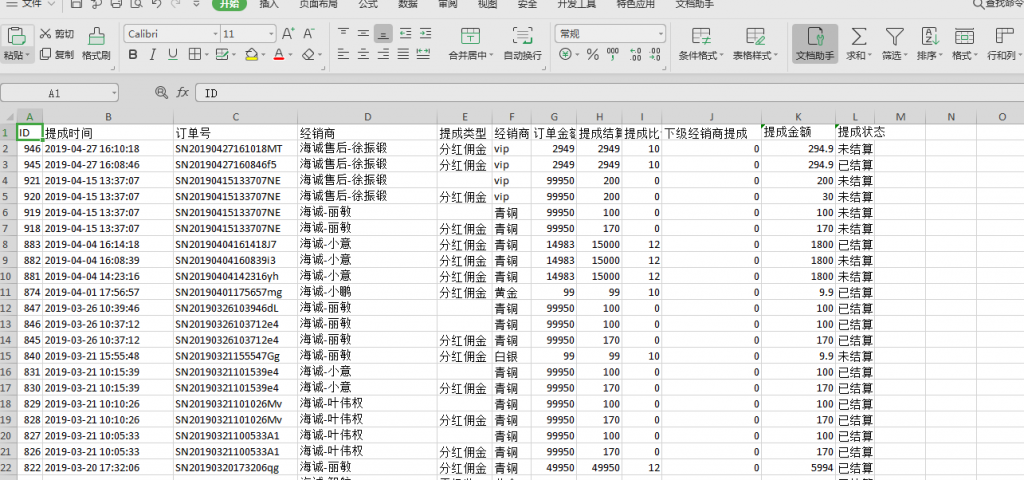Apply the cell borders icon
The image size is (1024, 480).
(x=194, y=54)
